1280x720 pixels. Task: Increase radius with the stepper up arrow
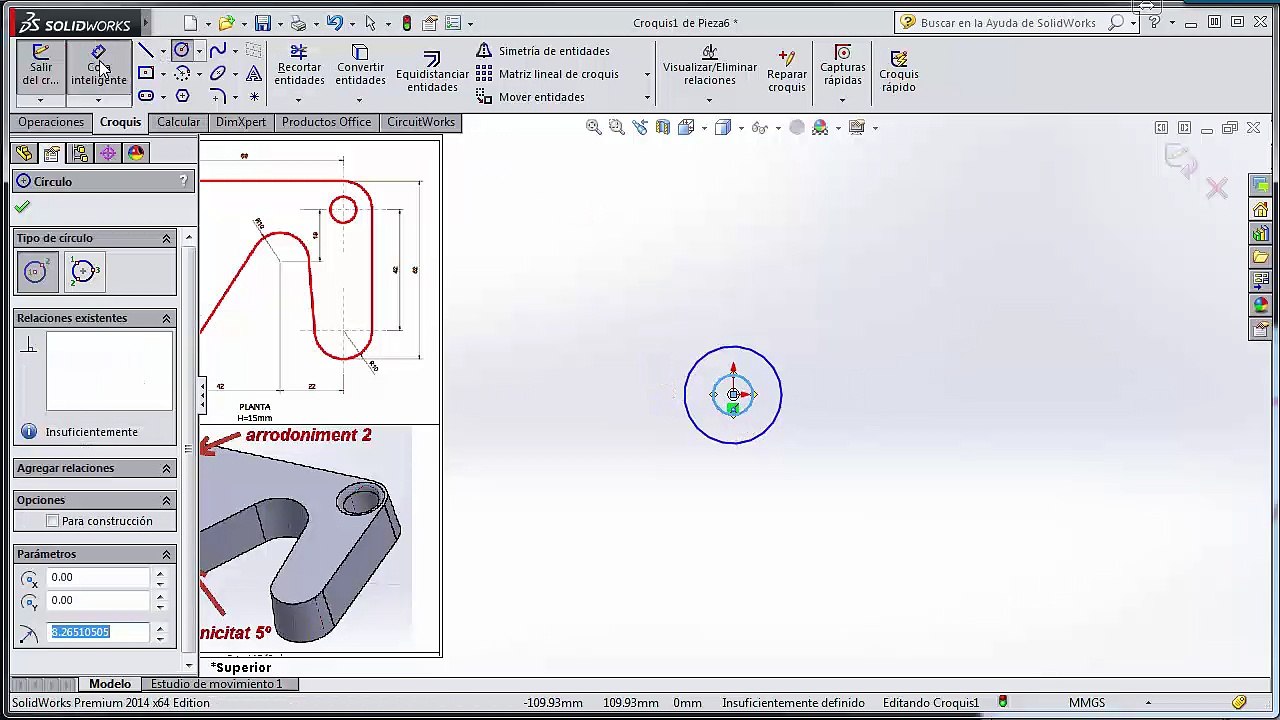[x=160, y=628]
